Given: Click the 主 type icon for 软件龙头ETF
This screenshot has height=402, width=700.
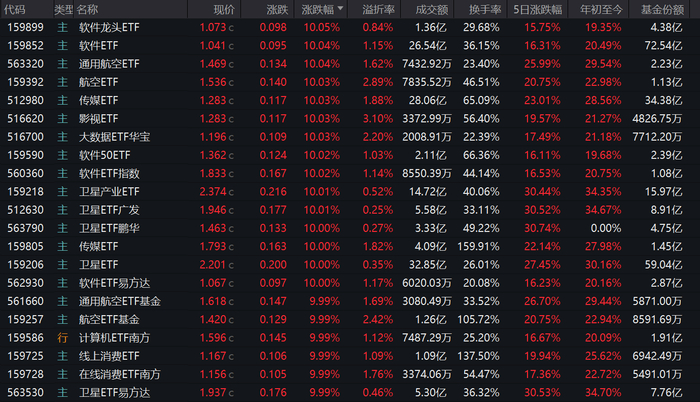Looking at the screenshot, I should coord(62,27).
